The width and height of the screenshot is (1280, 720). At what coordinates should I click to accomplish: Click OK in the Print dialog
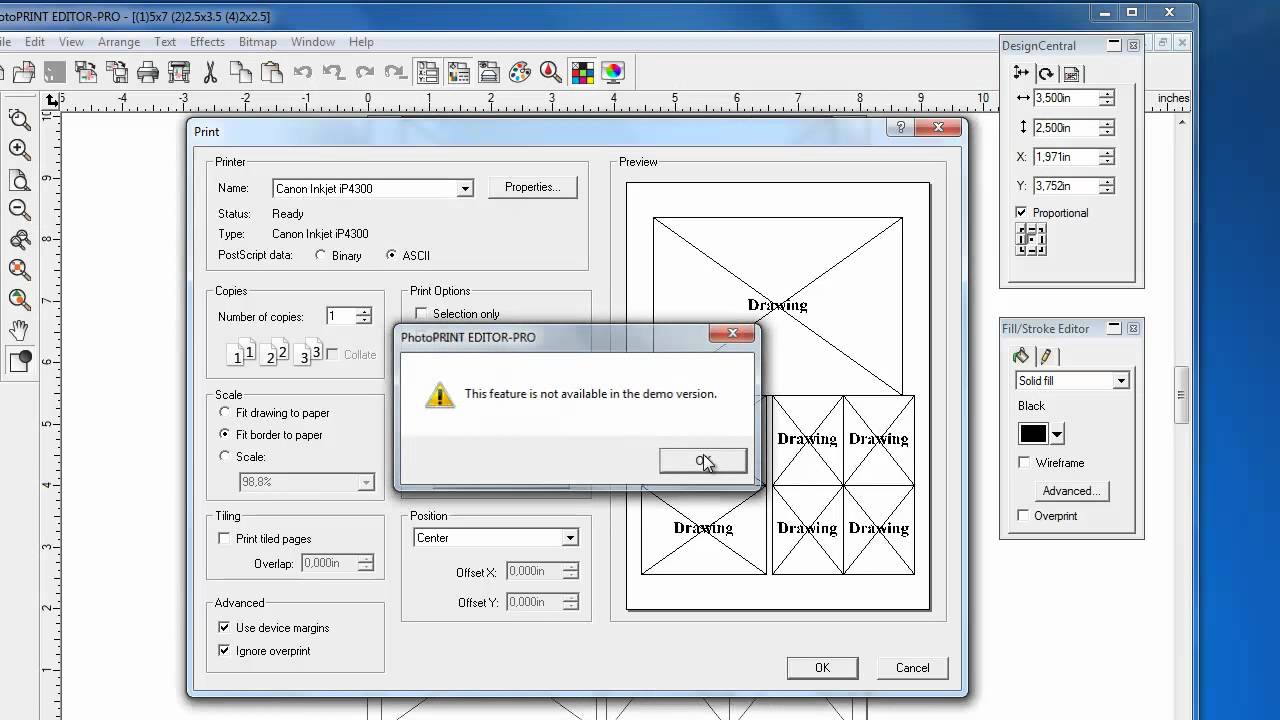[x=822, y=668]
